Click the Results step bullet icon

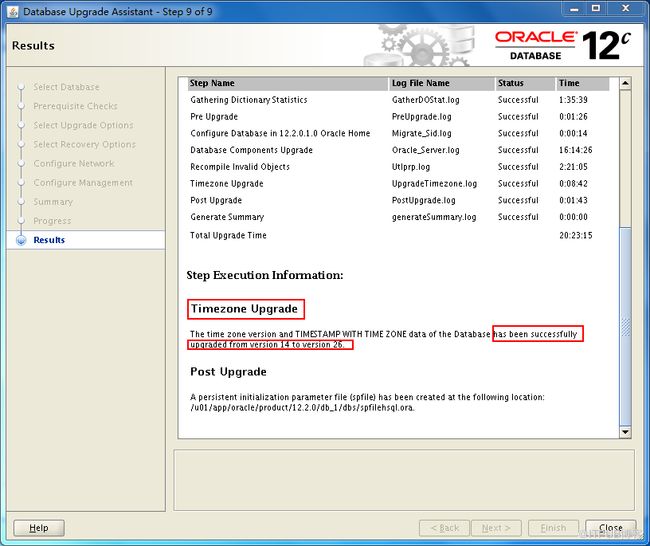tap(21, 240)
